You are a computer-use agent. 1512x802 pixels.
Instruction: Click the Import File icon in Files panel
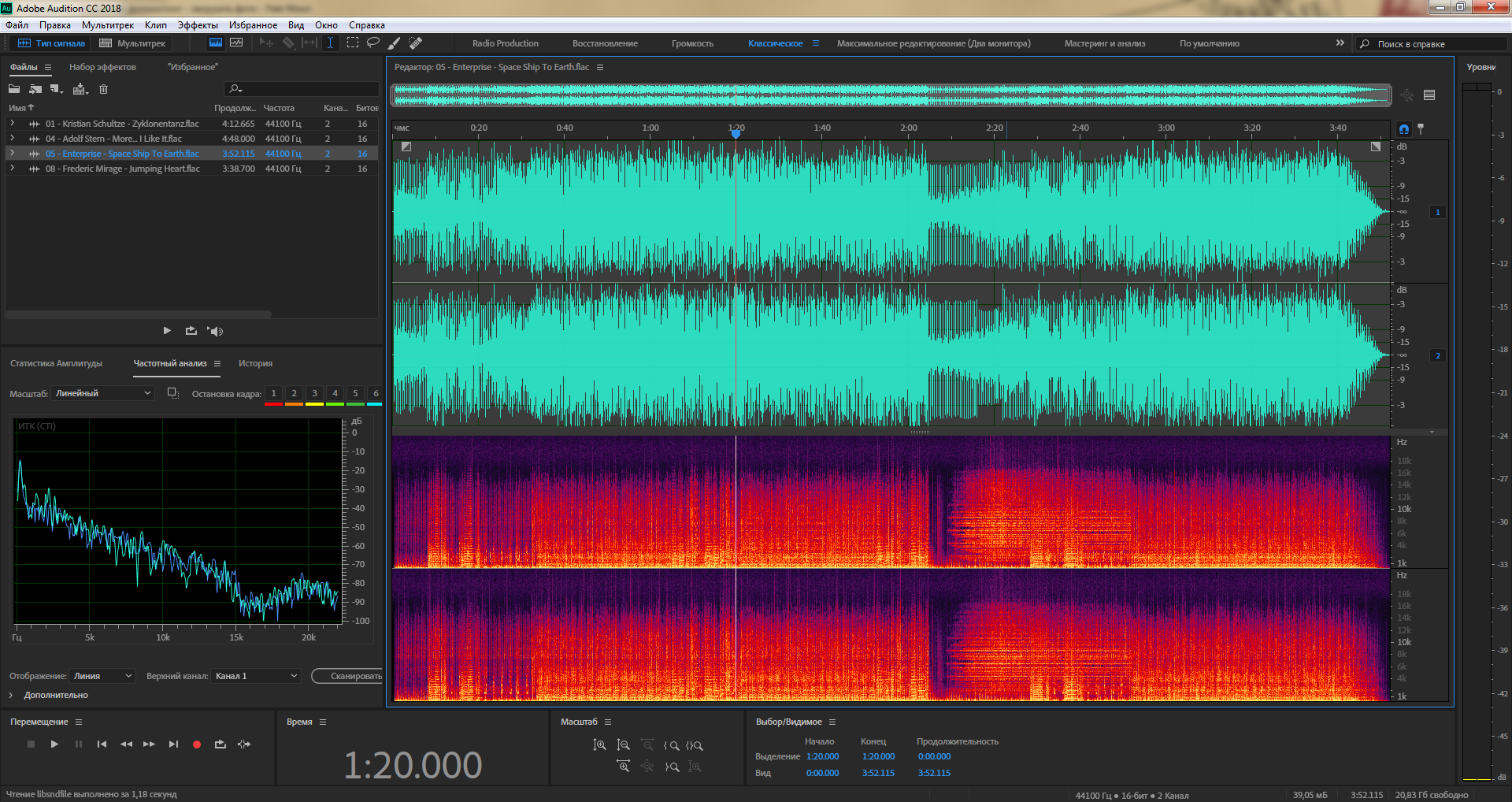35,89
